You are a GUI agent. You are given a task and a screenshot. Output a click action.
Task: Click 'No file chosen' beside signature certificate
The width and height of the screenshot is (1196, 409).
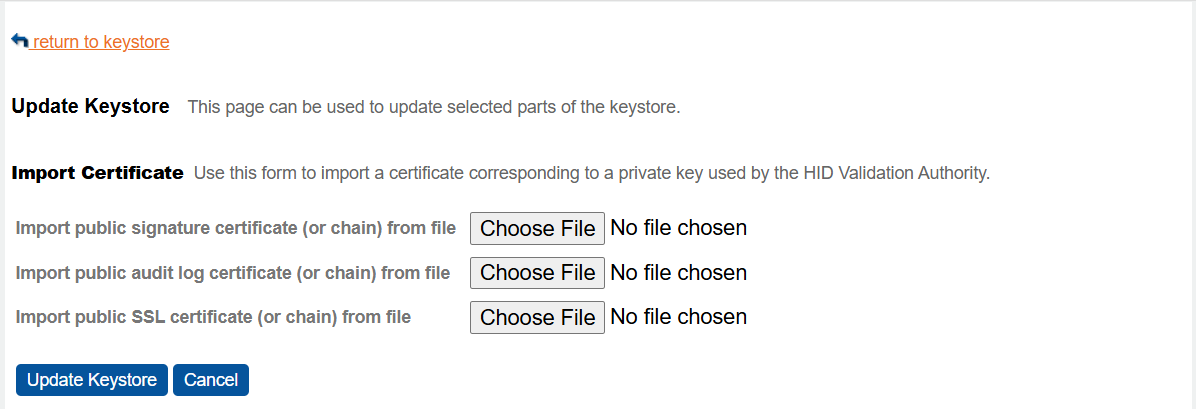678,228
